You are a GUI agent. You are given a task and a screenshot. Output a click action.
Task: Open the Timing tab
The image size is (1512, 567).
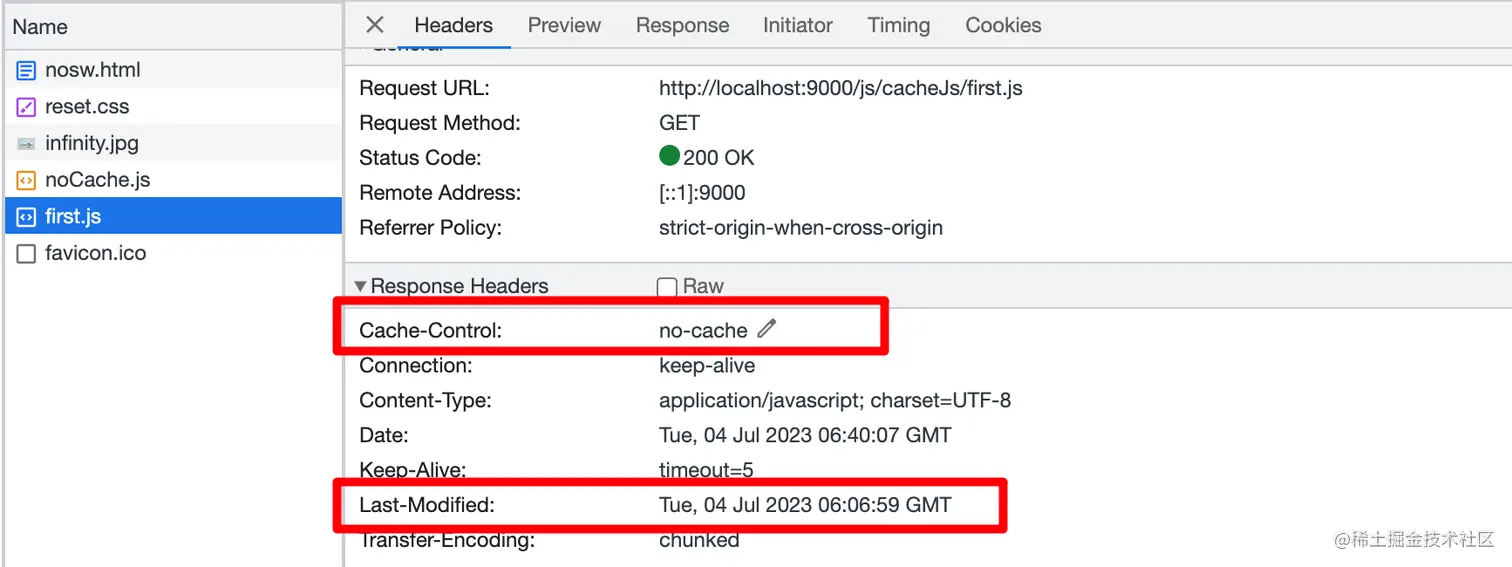tap(898, 25)
